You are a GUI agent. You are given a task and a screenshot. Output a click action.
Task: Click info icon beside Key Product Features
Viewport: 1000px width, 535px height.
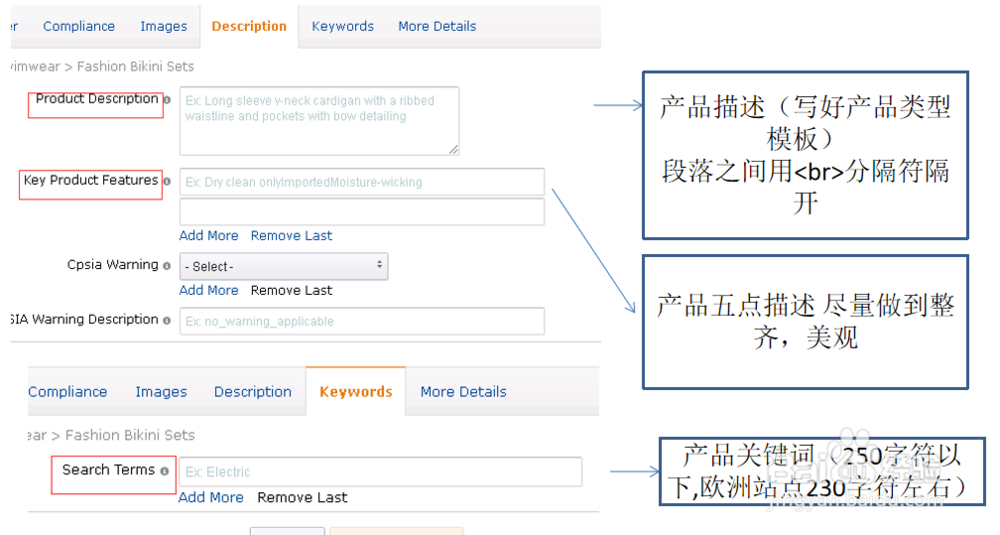[167, 181]
